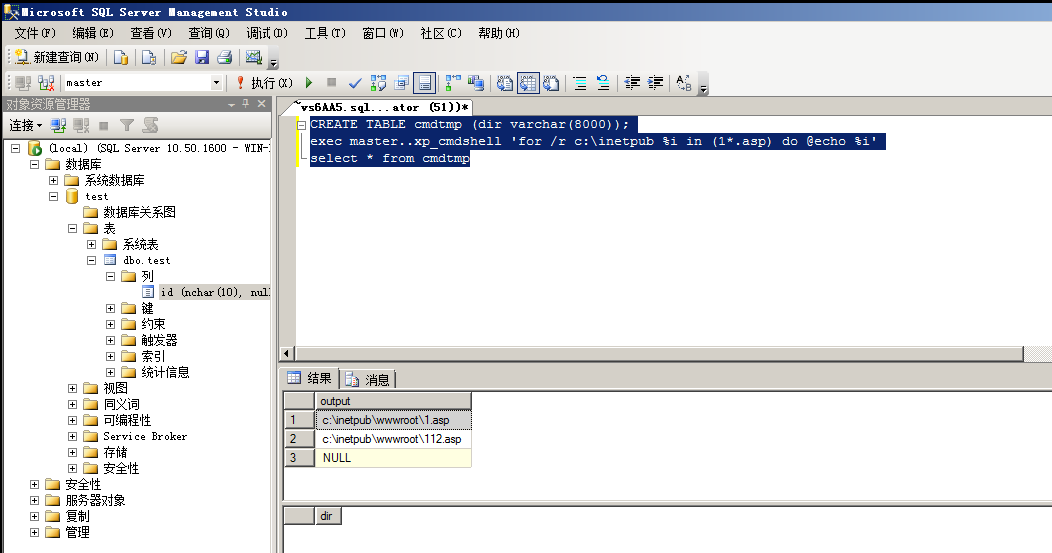Open a Database Engine Query icon
This screenshot has height=553, width=1052.
click(x=121, y=58)
